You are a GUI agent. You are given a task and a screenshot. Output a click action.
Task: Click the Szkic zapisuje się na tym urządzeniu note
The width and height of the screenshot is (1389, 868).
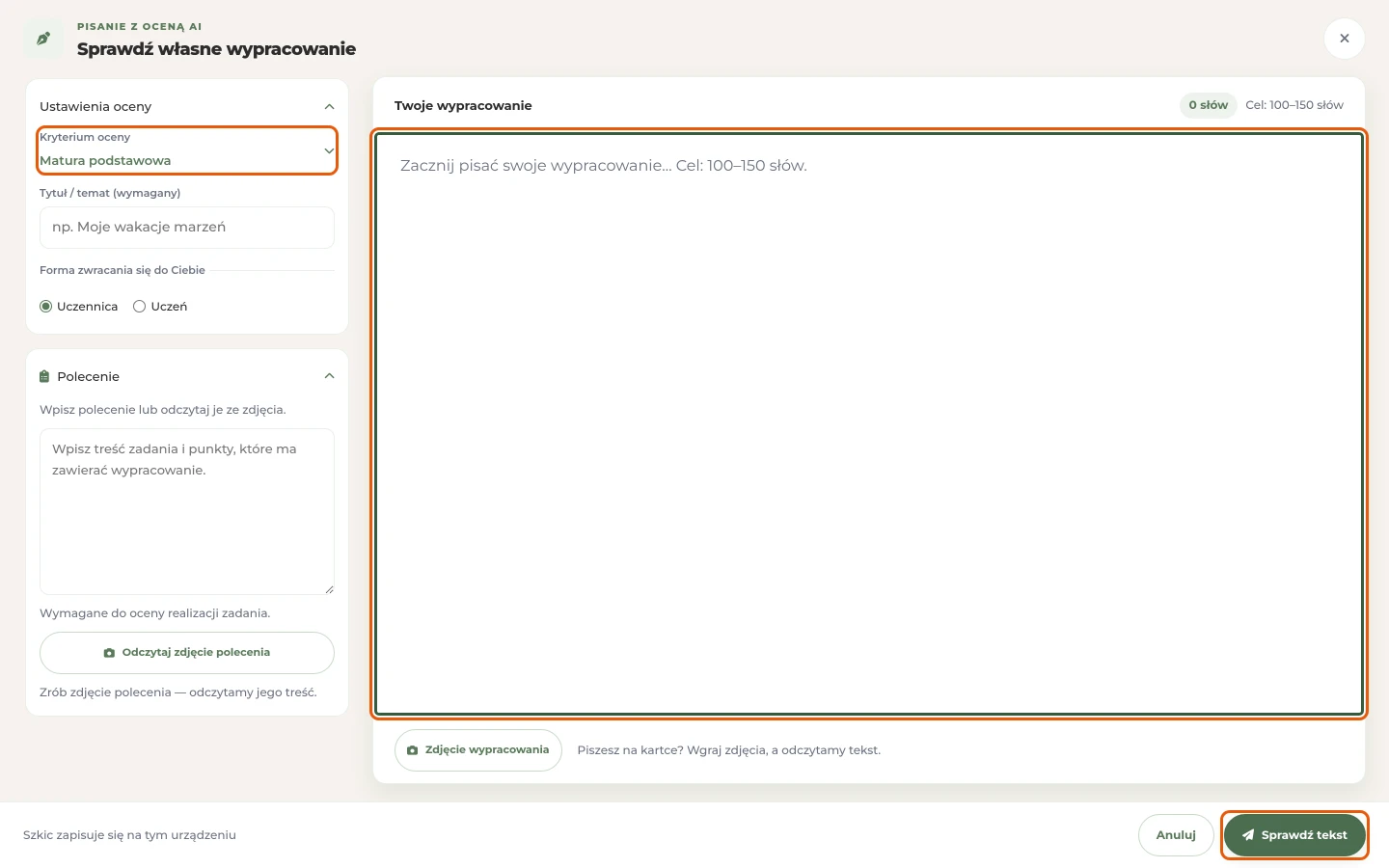(x=129, y=835)
